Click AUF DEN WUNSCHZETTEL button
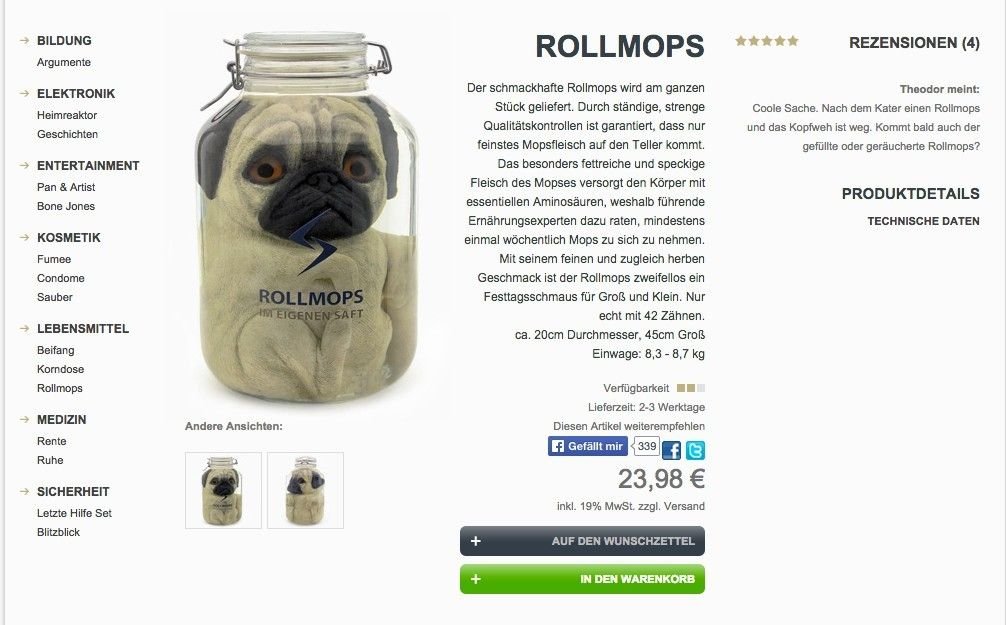 click(x=582, y=541)
